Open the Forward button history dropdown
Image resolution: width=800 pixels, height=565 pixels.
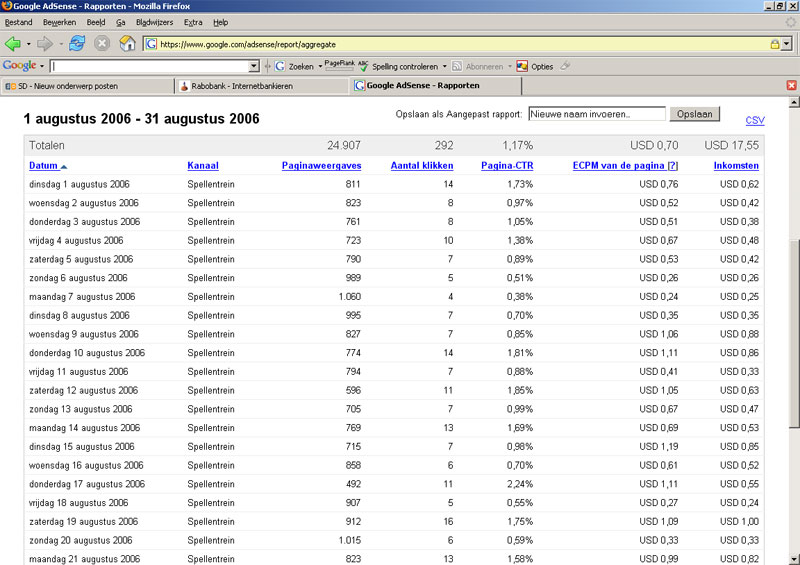pos(61,44)
